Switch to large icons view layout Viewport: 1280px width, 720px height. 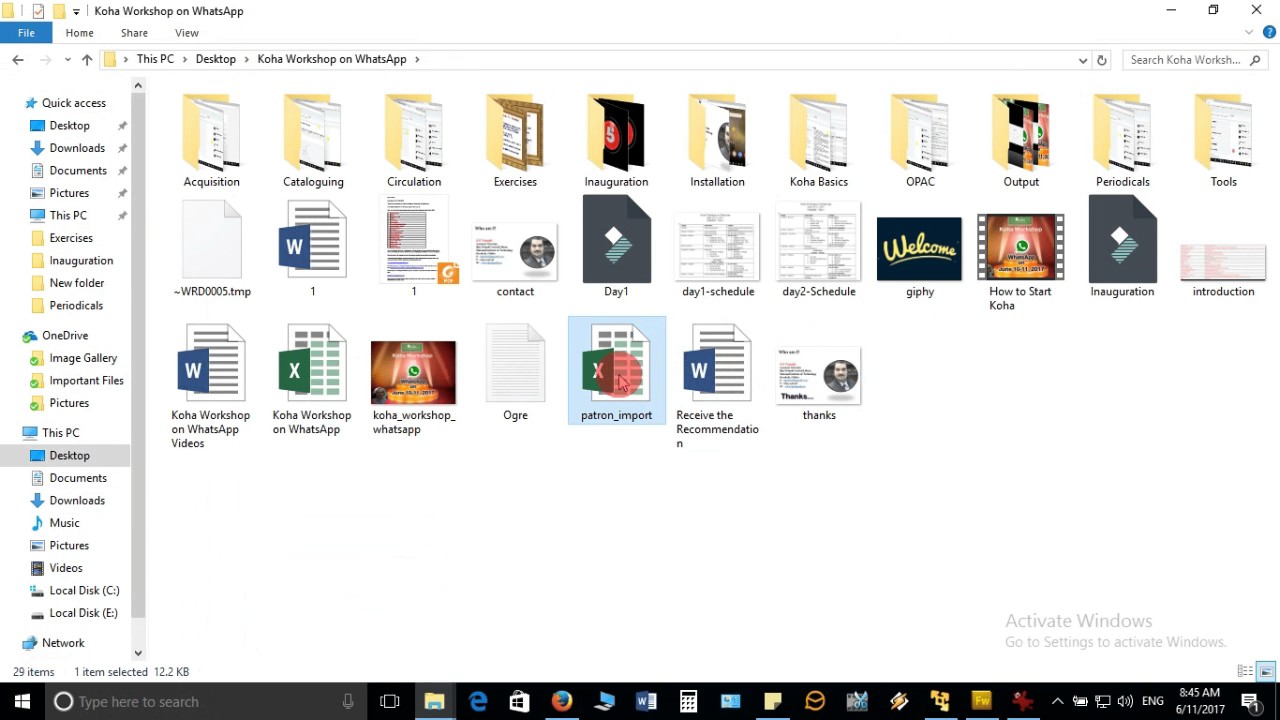(x=1266, y=671)
